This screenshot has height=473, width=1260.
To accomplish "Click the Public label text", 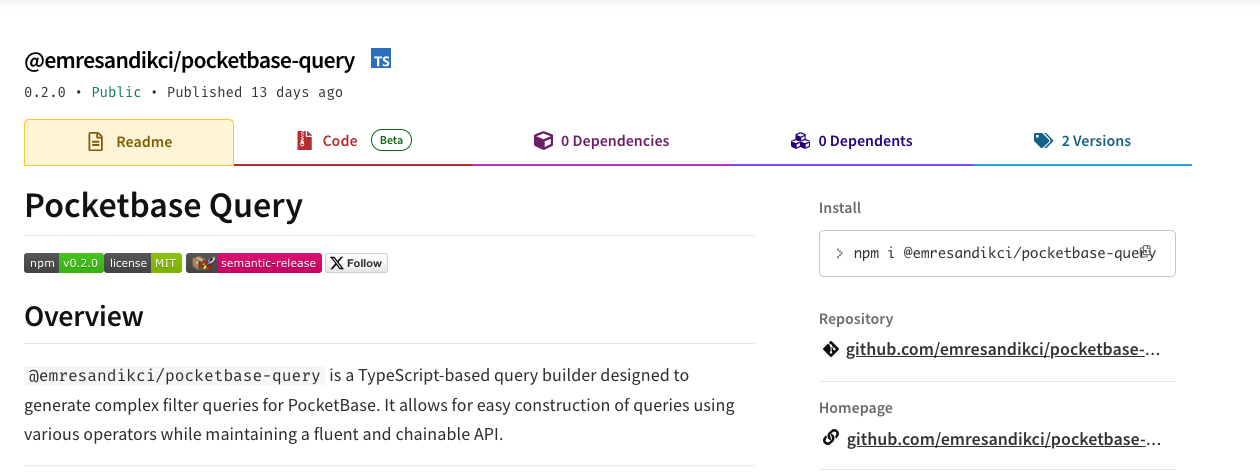I will tap(117, 92).
